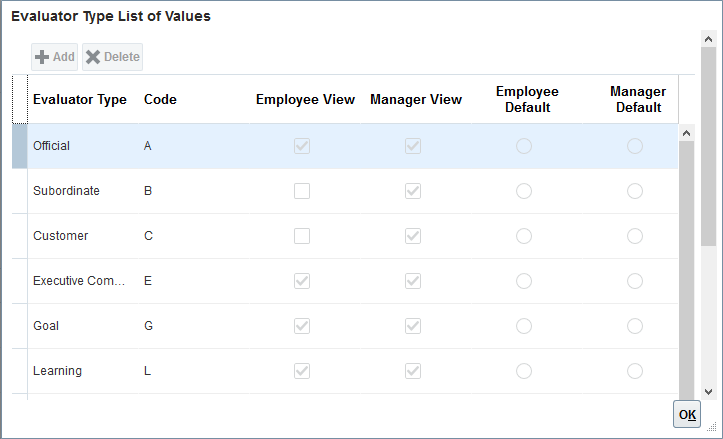
Task: Click the Code column header
Action: click(160, 100)
